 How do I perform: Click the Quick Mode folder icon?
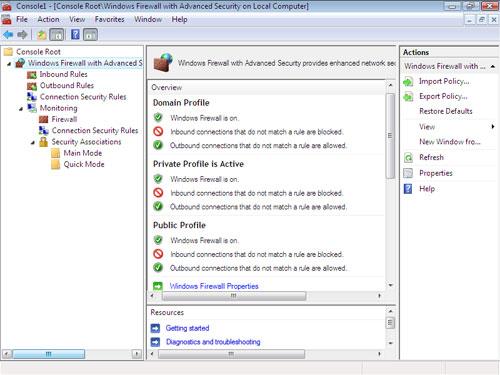(56, 164)
